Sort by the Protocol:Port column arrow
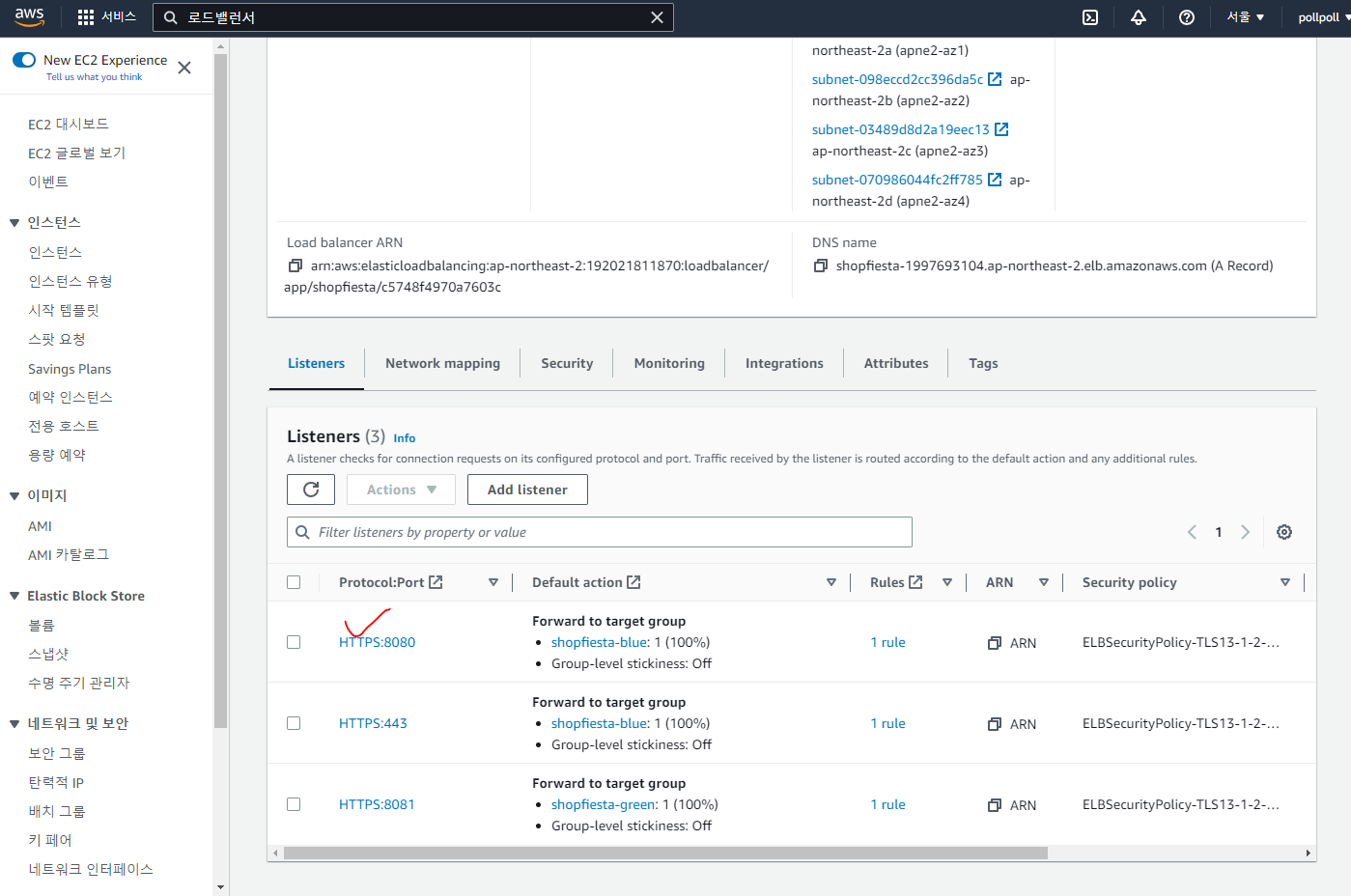The width and height of the screenshot is (1351, 896). pyautogui.click(x=493, y=582)
